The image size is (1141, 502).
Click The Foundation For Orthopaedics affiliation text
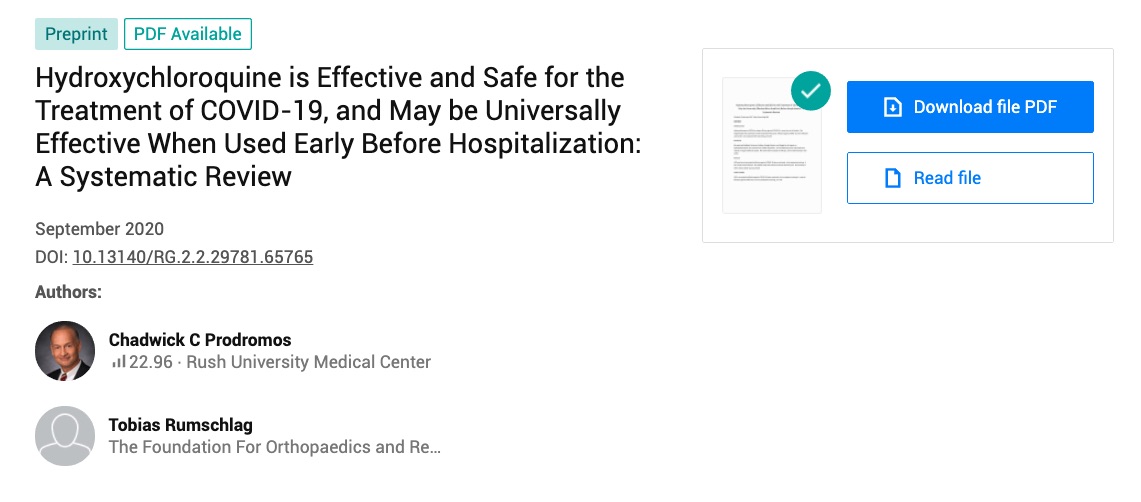pos(274,447)
